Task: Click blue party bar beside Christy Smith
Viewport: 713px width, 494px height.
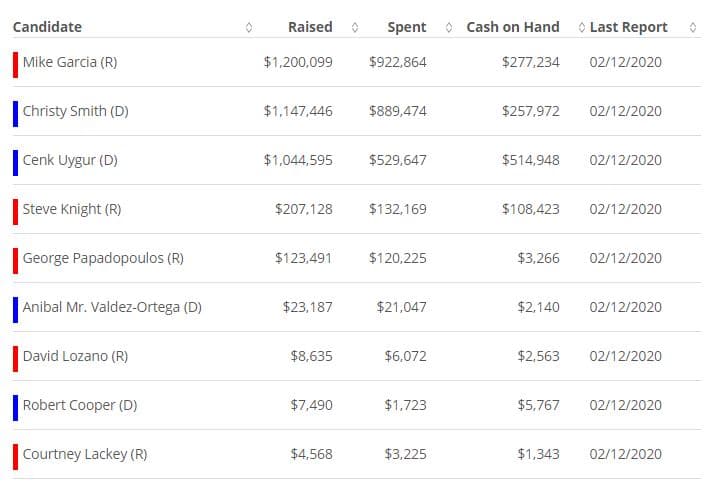Action: pyautogui.click(x=15, y=112)
